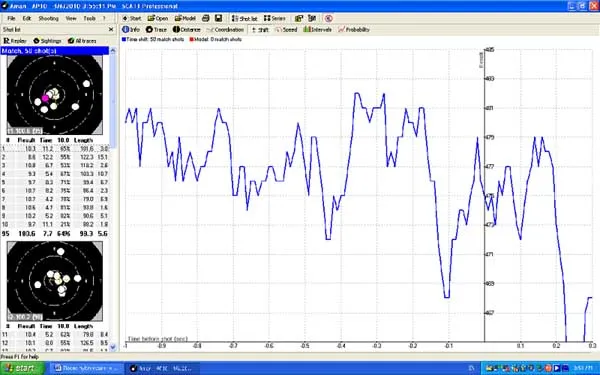Select shot row 11 with result 10.4
The image size is (600, 375).
tap(55, 334)
